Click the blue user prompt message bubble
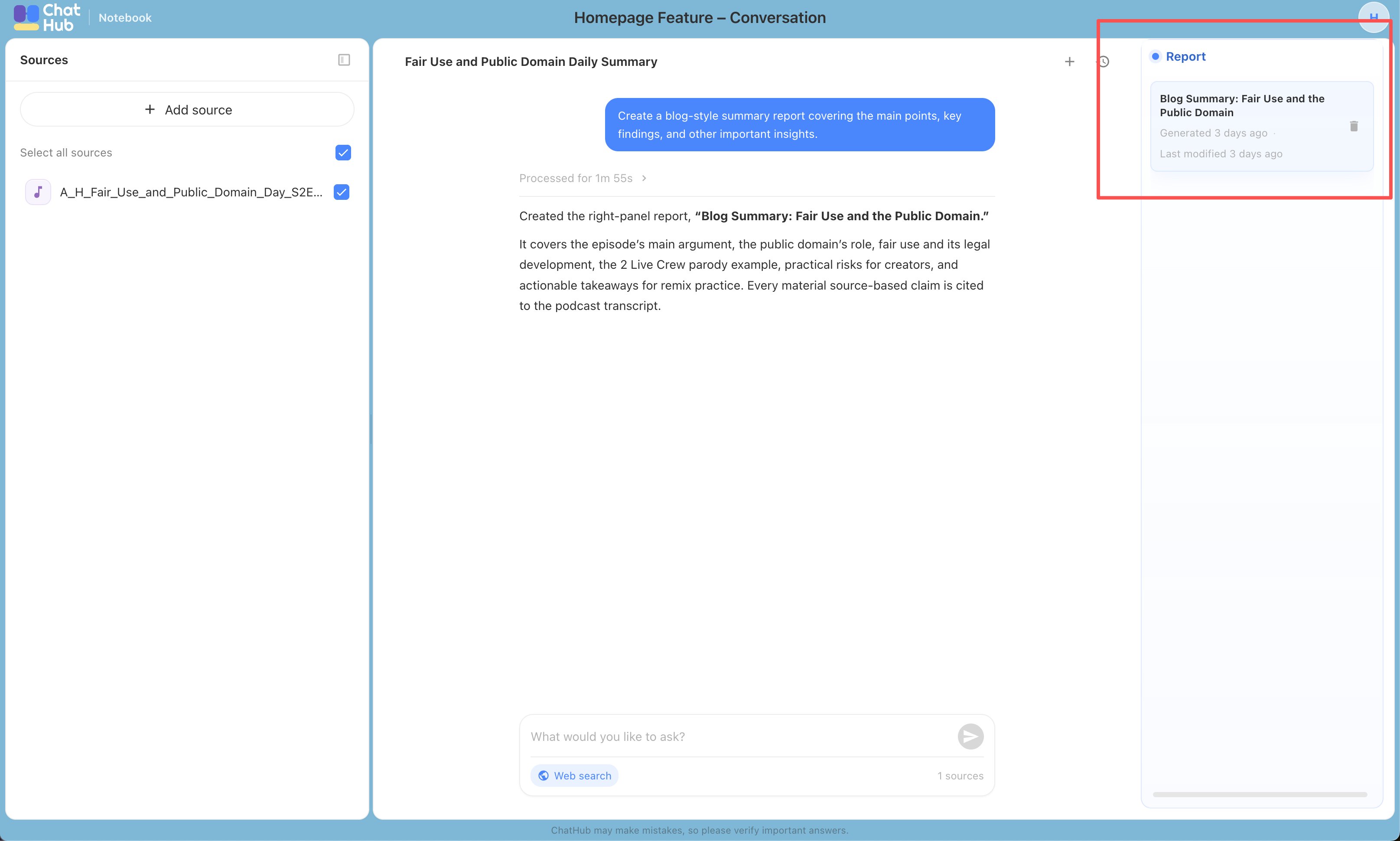 [799, 125]
